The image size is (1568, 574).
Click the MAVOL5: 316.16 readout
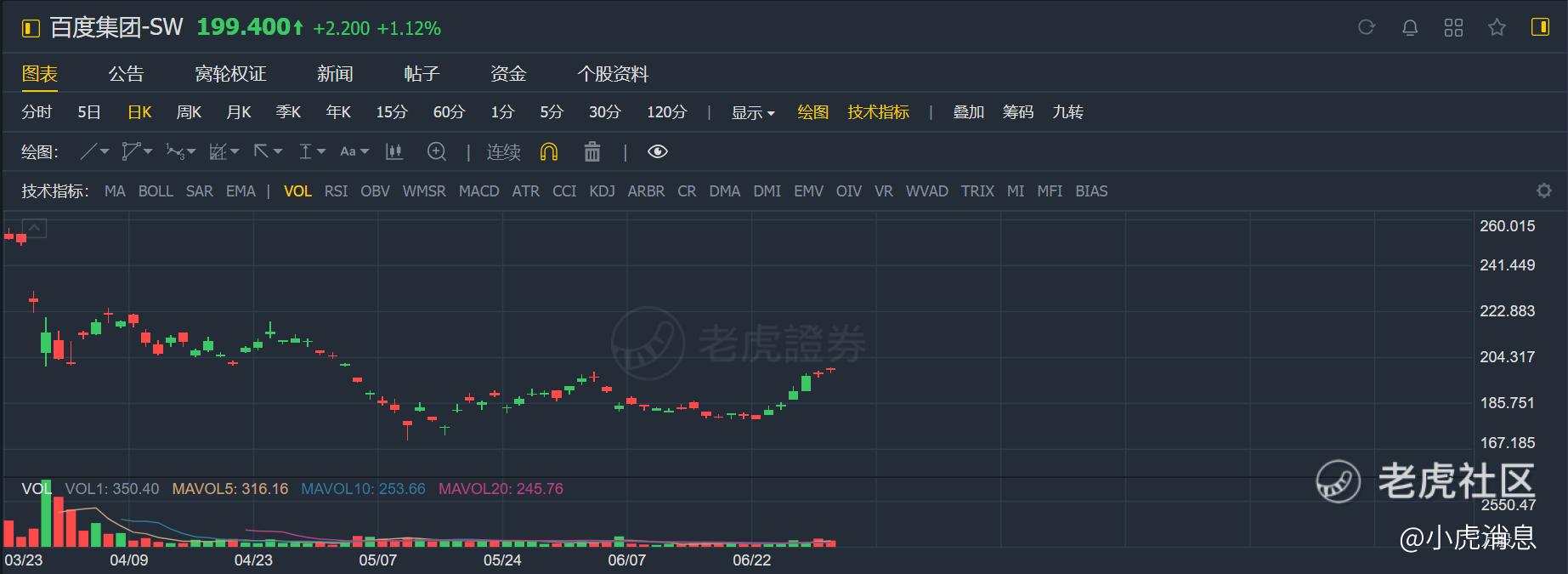[x=230, y=489]
